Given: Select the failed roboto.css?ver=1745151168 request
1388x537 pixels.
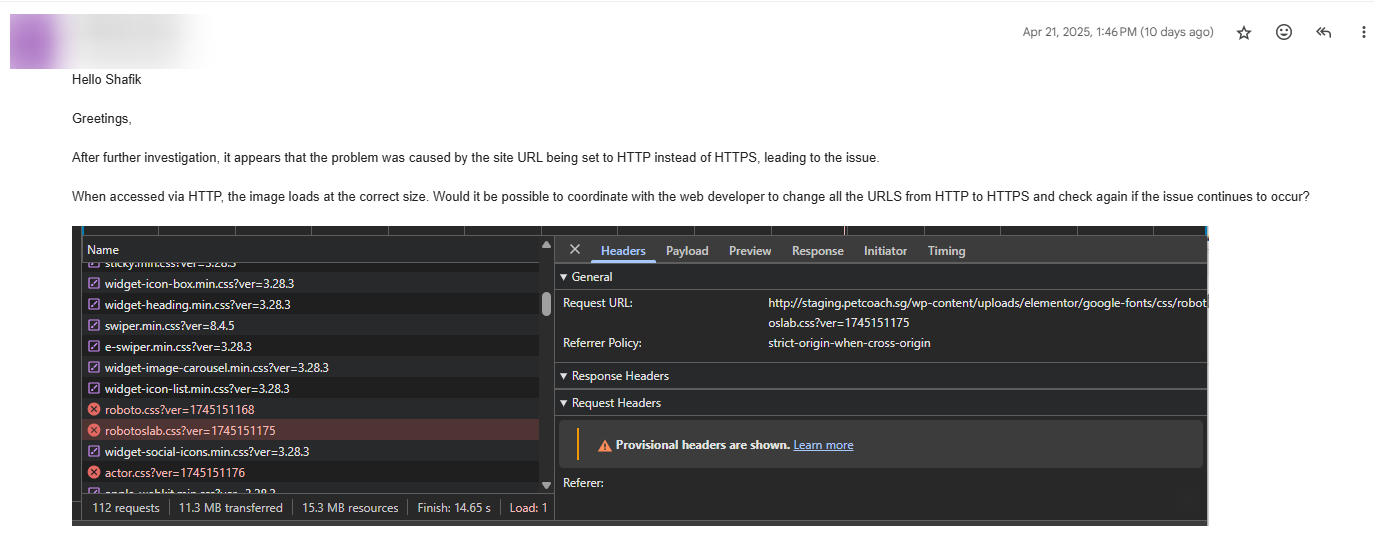Looking at the screenshot, I should pyautogui.click(x=310, y=410).
